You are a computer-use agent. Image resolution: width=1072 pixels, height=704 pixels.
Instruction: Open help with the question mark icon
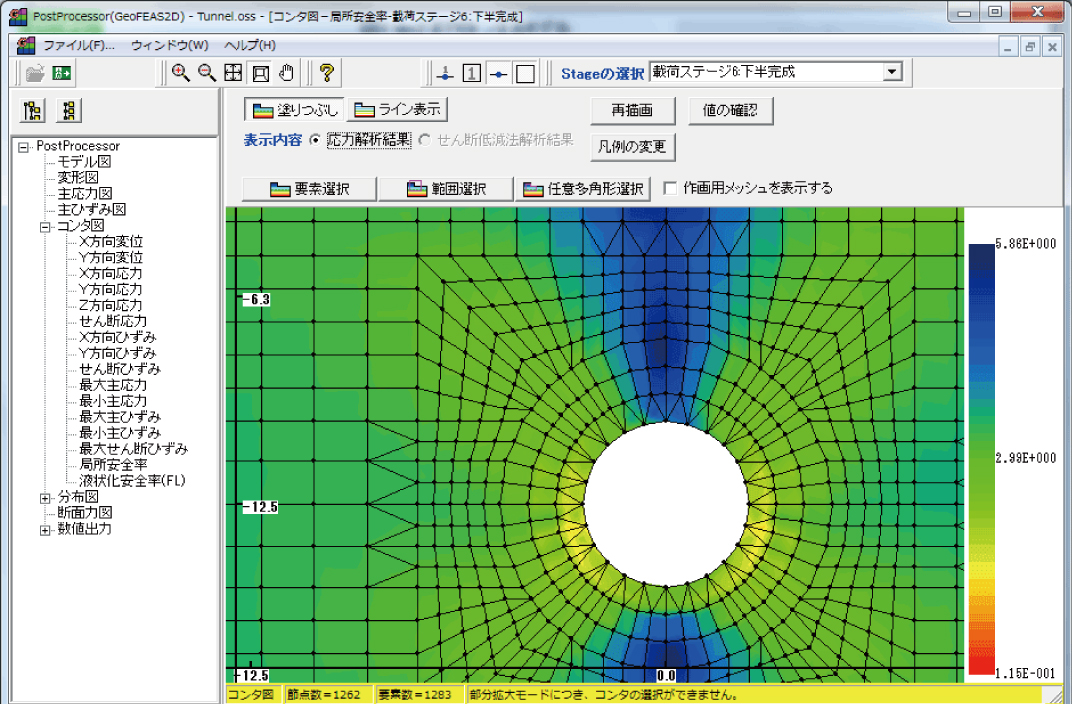327,72
